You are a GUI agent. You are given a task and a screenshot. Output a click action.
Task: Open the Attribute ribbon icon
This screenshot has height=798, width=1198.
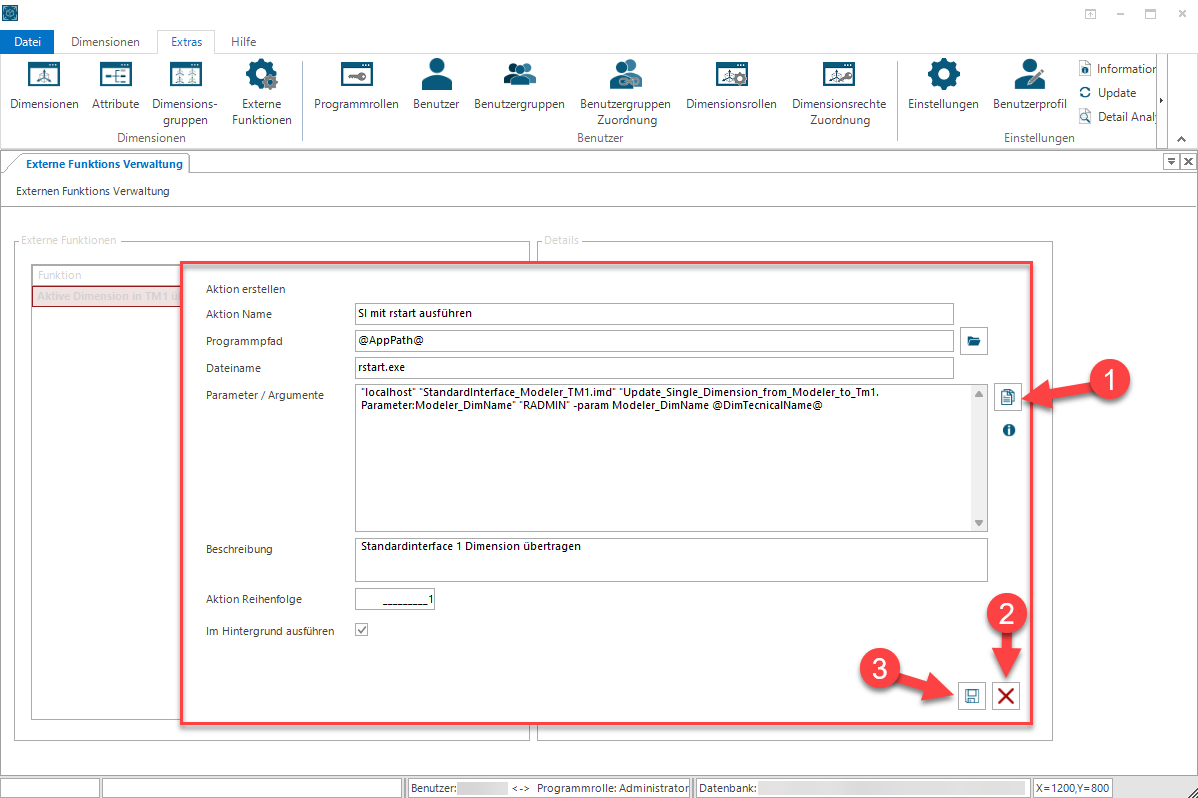point(115,85)
